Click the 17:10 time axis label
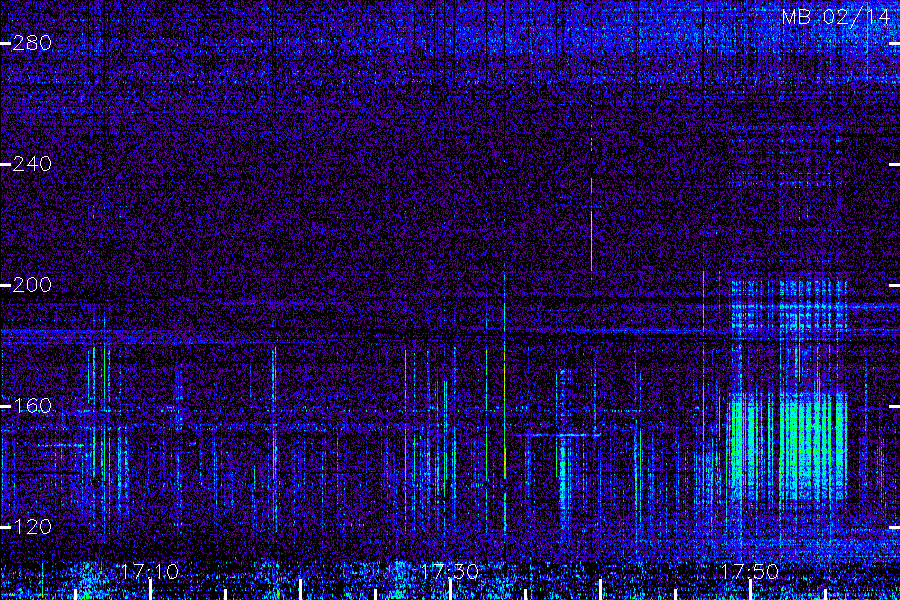 [150, 571]
